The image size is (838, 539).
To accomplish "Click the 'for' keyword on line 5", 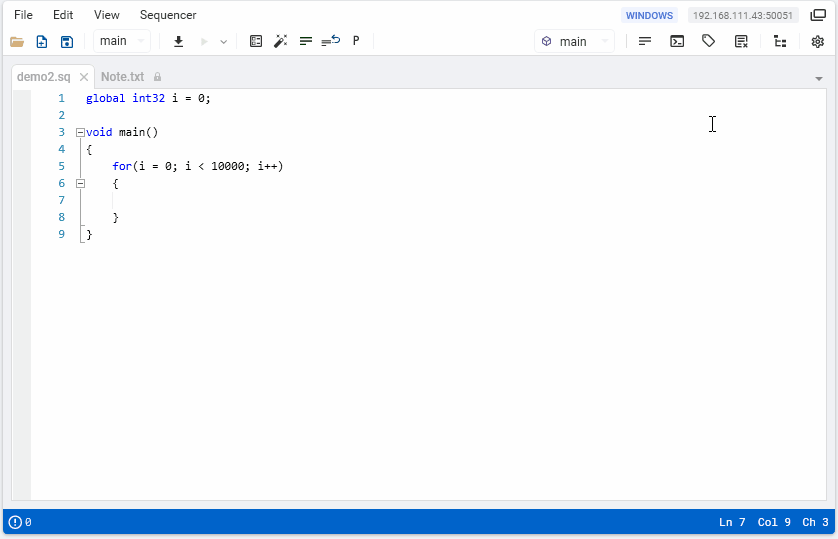I will pyautogui.click(x=122, y=166).
